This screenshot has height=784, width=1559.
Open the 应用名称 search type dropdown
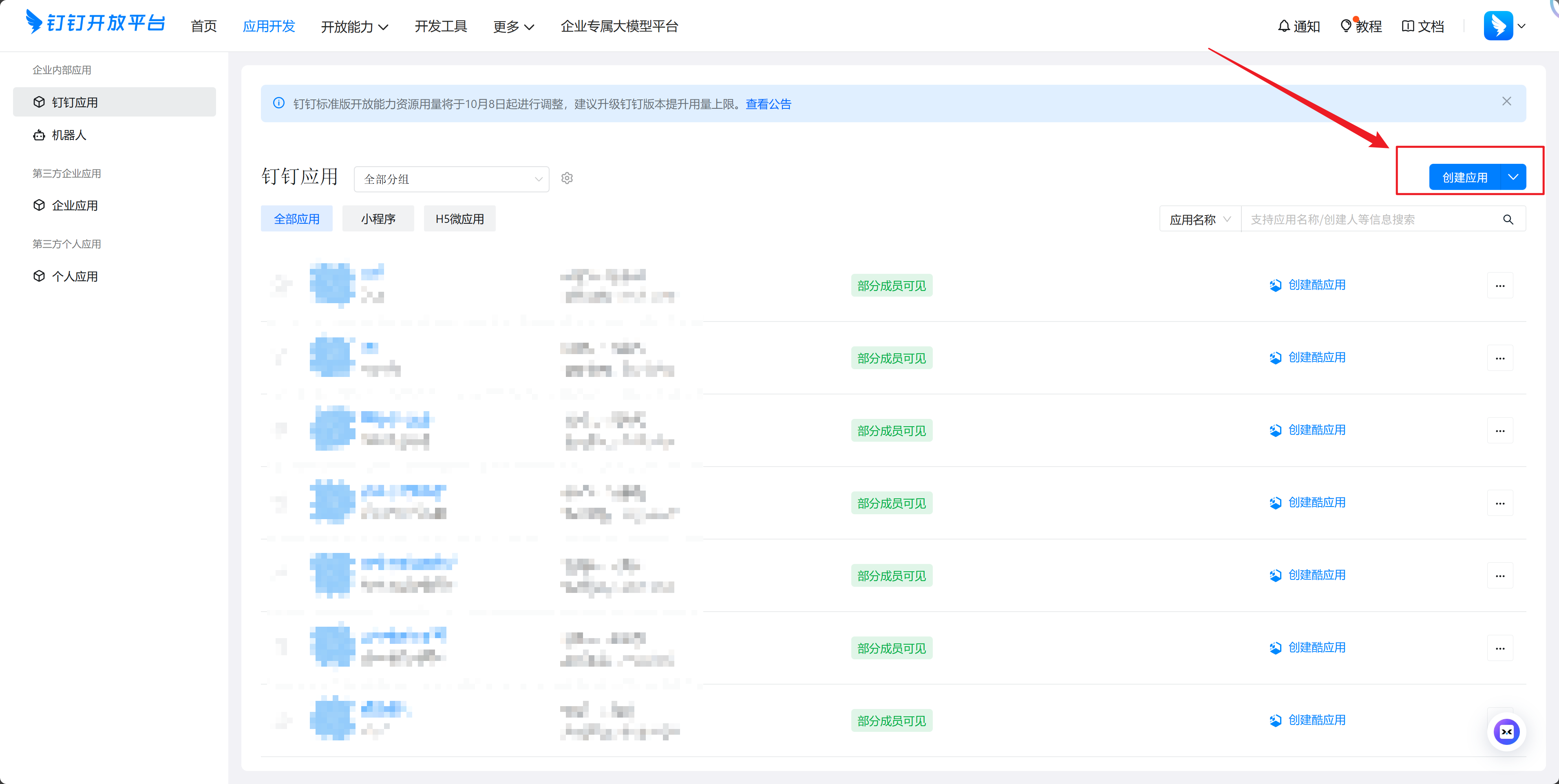(1199, 220)
